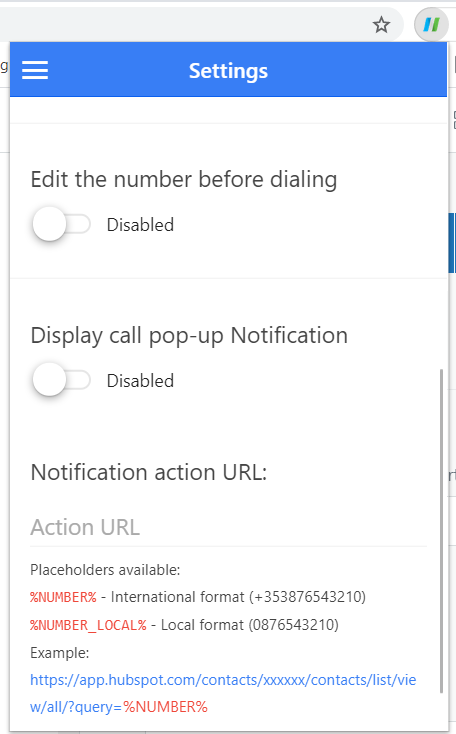Click the red %NUMBER% at end of example URL
456x734 pixels.
click(165, 706)
